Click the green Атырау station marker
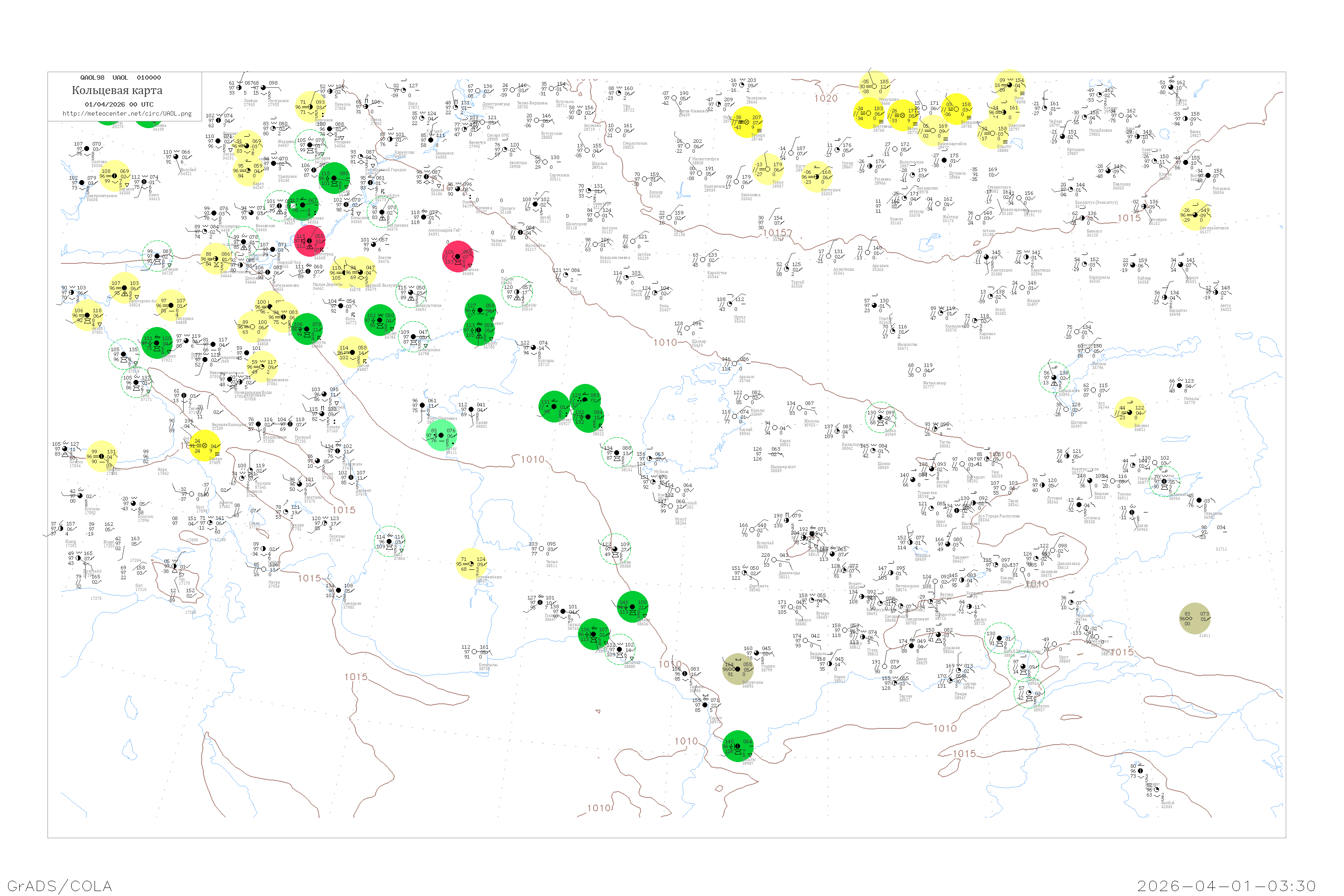1344x896 pixels. [479, 330]
